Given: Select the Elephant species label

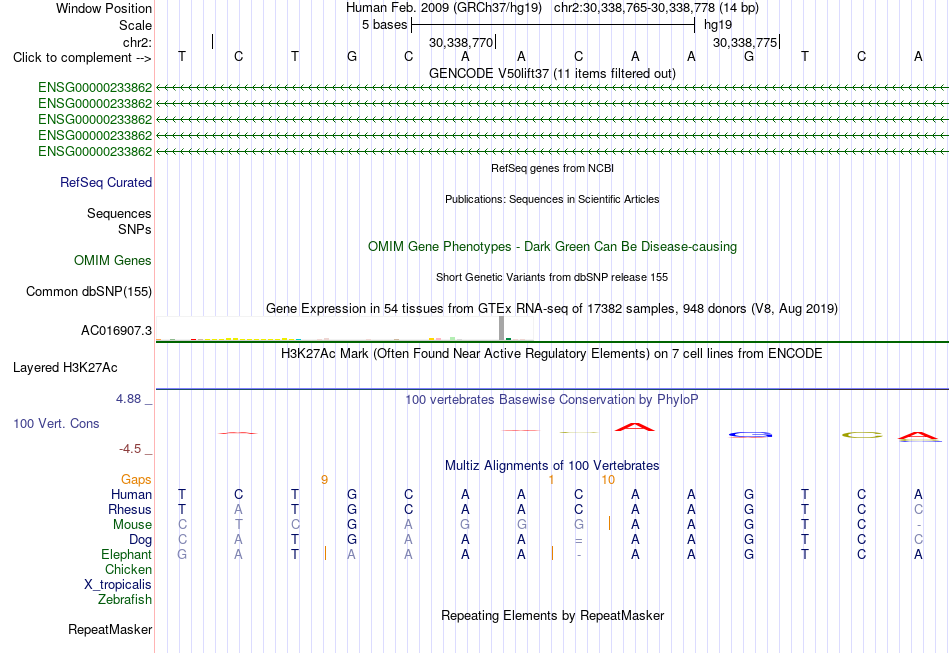Looking at the screenshot, I should click(127, 554).
